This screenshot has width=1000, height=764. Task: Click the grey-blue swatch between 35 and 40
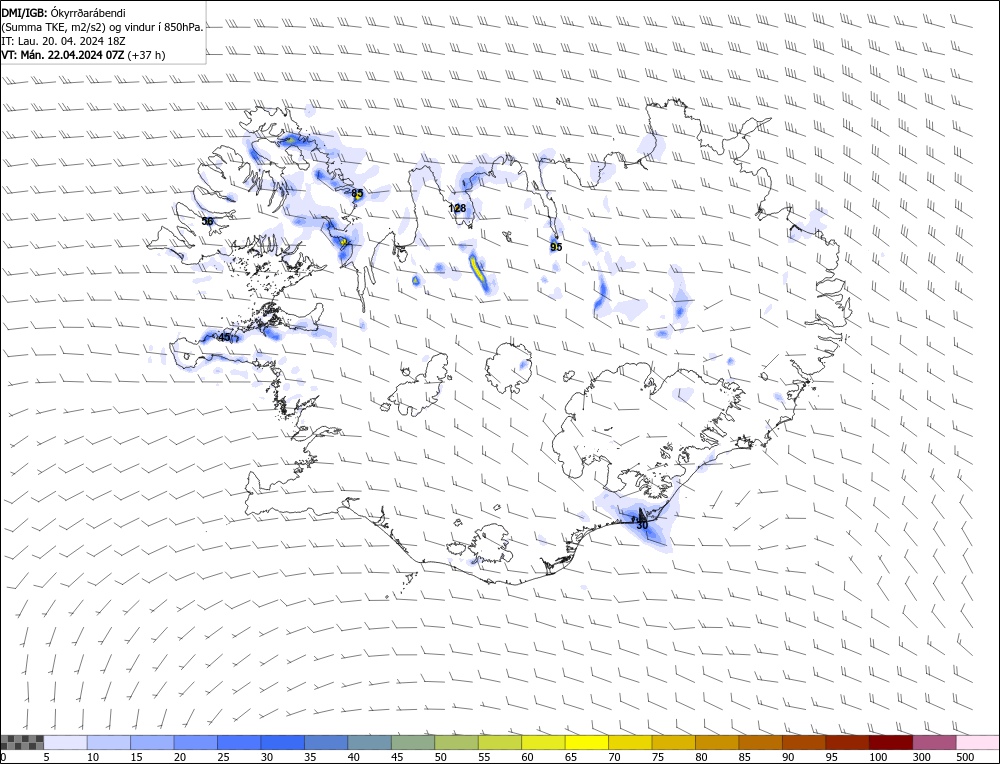point(326,742)
